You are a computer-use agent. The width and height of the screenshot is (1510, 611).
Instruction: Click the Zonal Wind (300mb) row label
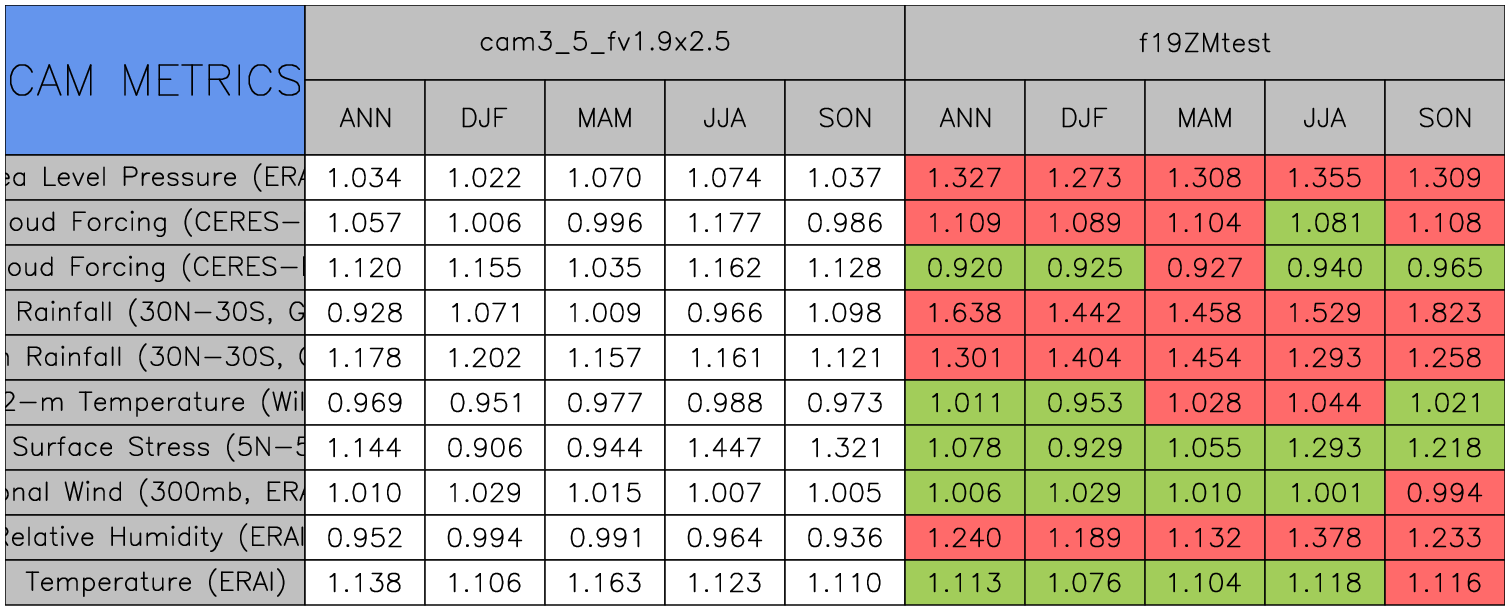[x=155, y=493]
